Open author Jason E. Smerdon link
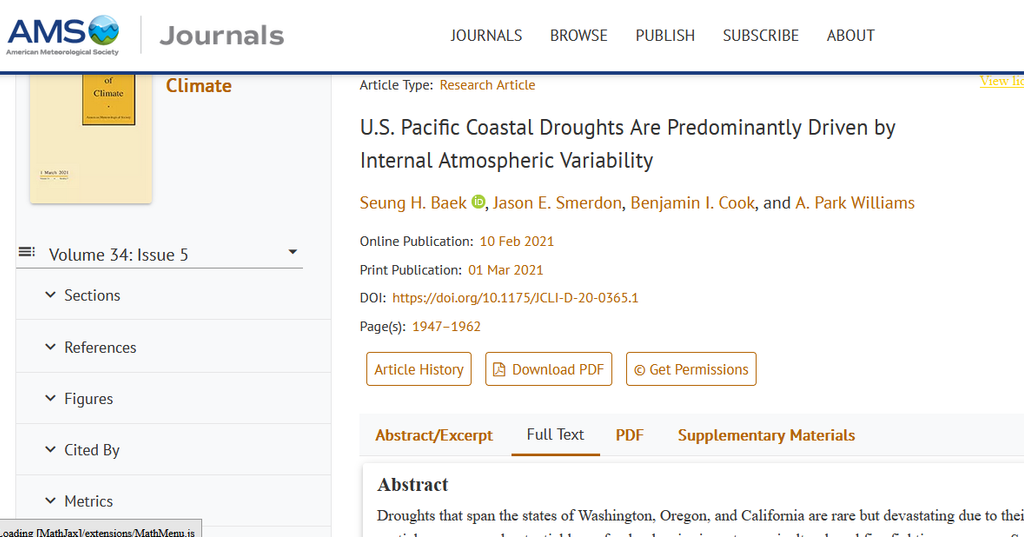The image size is (1024, 537). (x=557, y=203)
